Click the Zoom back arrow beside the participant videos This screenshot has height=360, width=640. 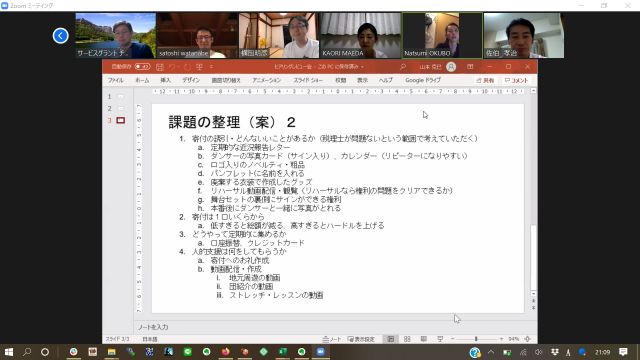pos(60,36)
